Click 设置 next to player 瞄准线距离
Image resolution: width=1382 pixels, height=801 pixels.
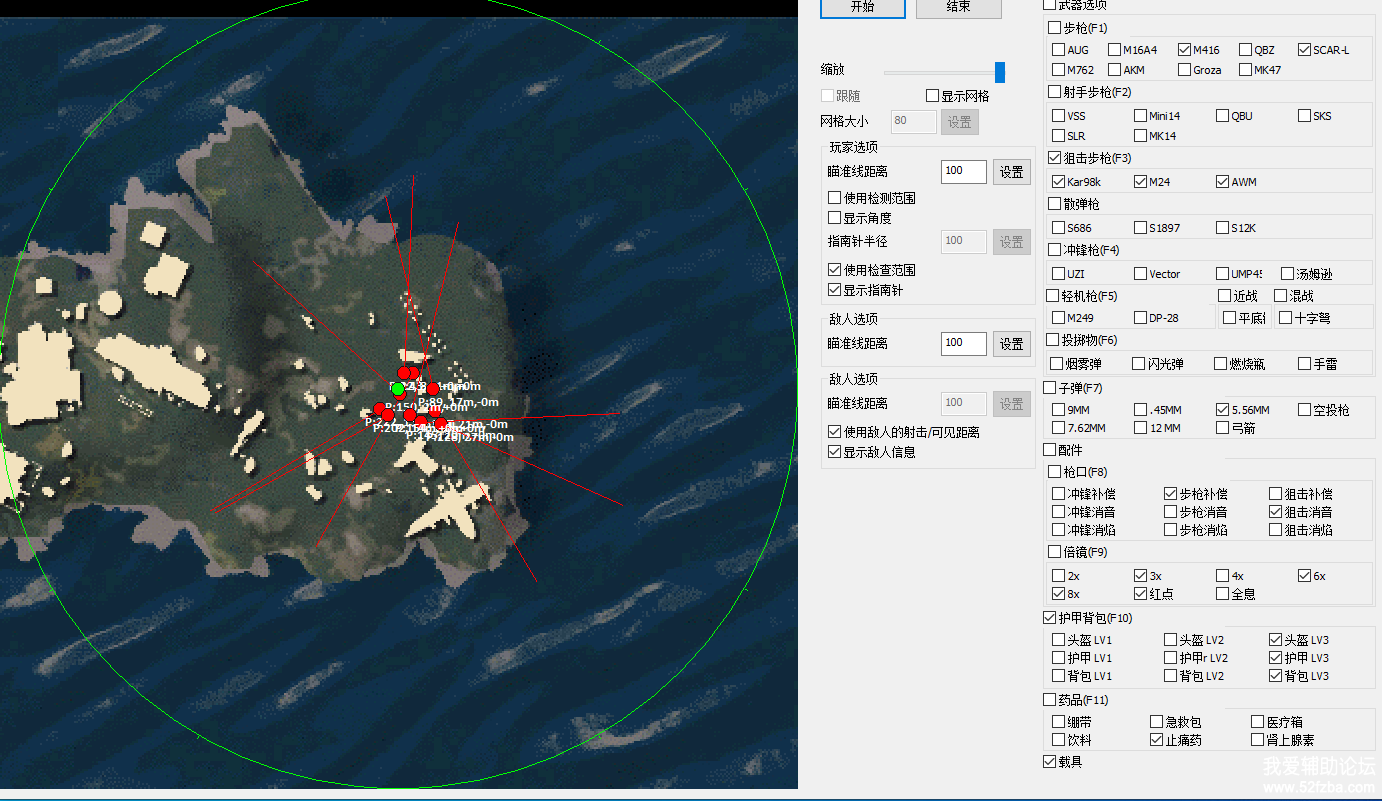tap(1011, 172)
